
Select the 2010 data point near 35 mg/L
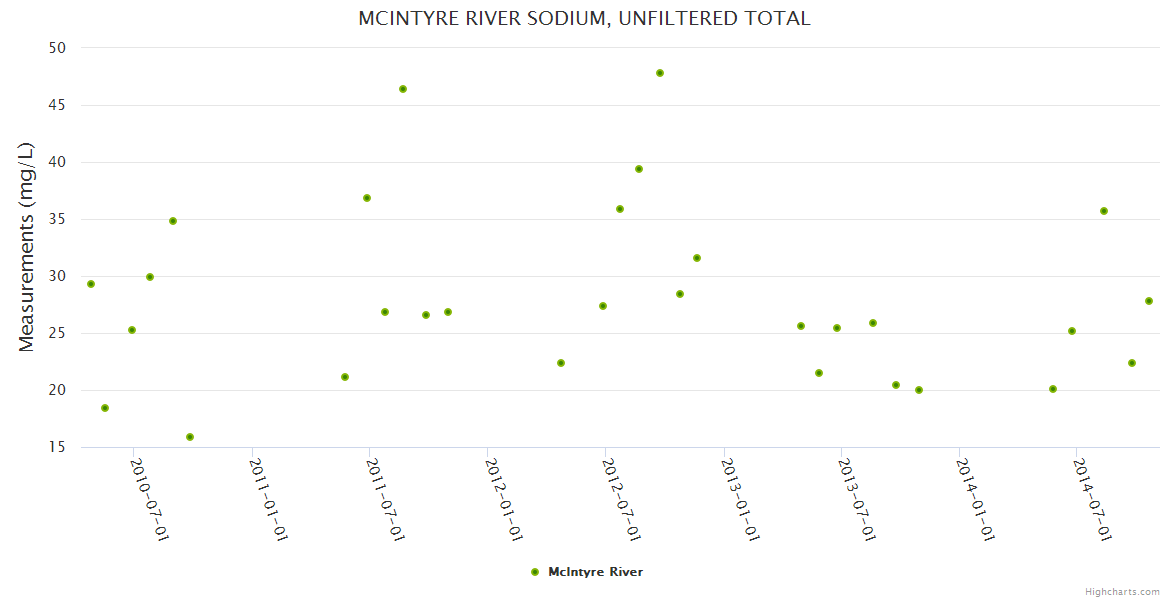pos(173,221)
